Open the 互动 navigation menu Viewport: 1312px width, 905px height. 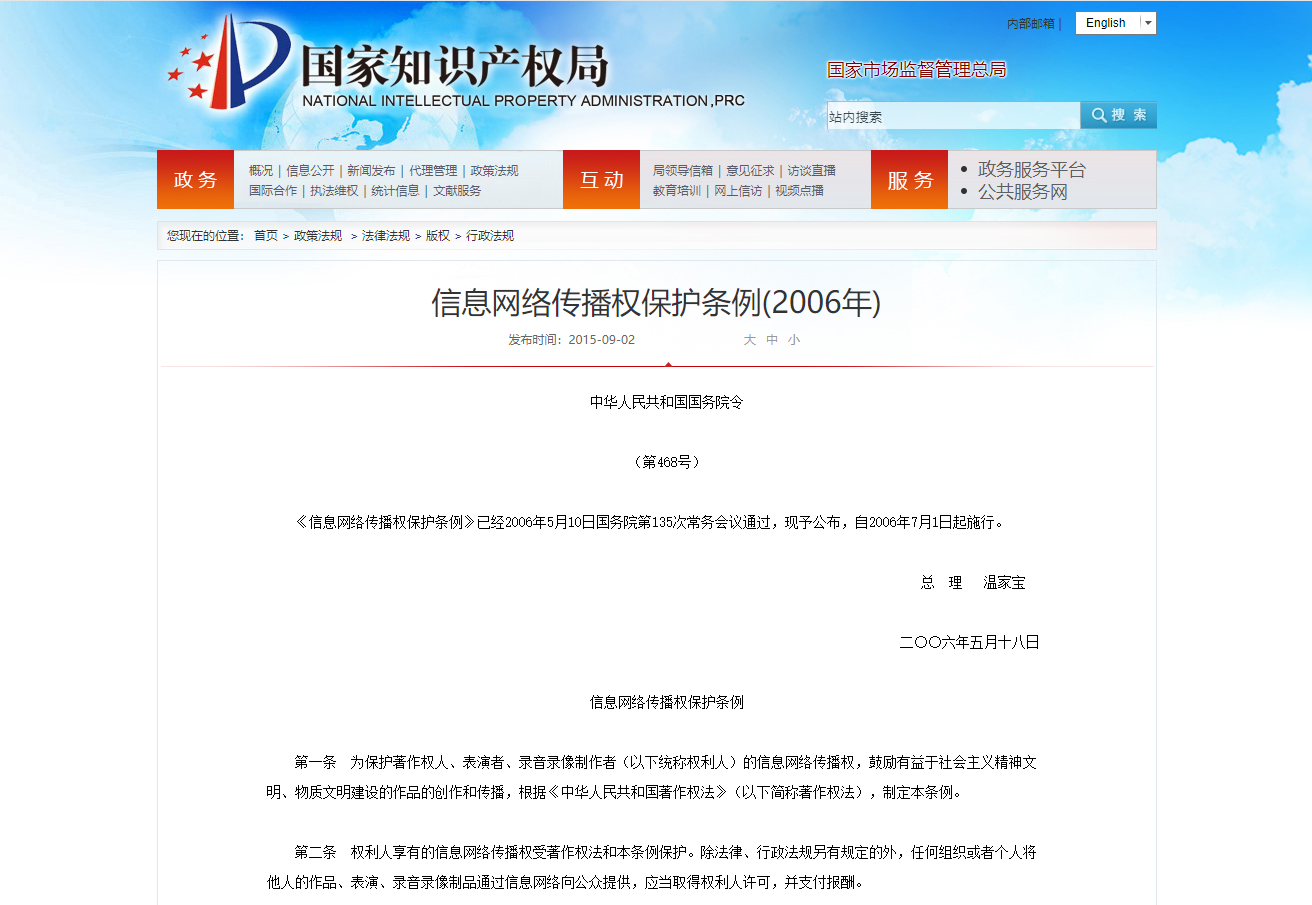[601, 179]
